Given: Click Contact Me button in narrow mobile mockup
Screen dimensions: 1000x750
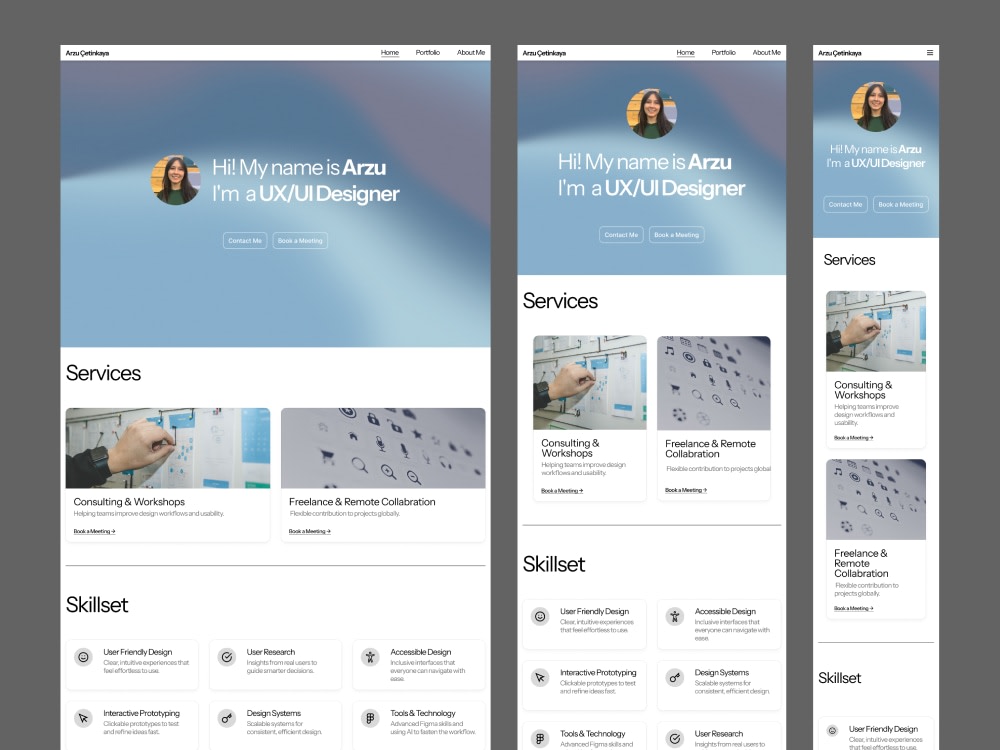Looking at the screenshot, I should point(845,204).
